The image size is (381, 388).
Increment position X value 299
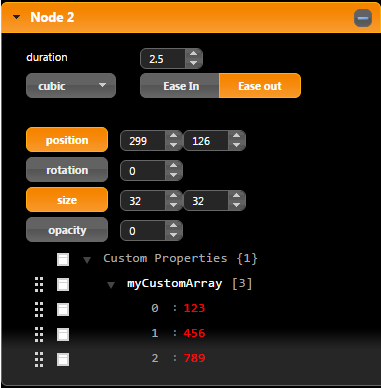pyautogui.click(x=173, y=136)
